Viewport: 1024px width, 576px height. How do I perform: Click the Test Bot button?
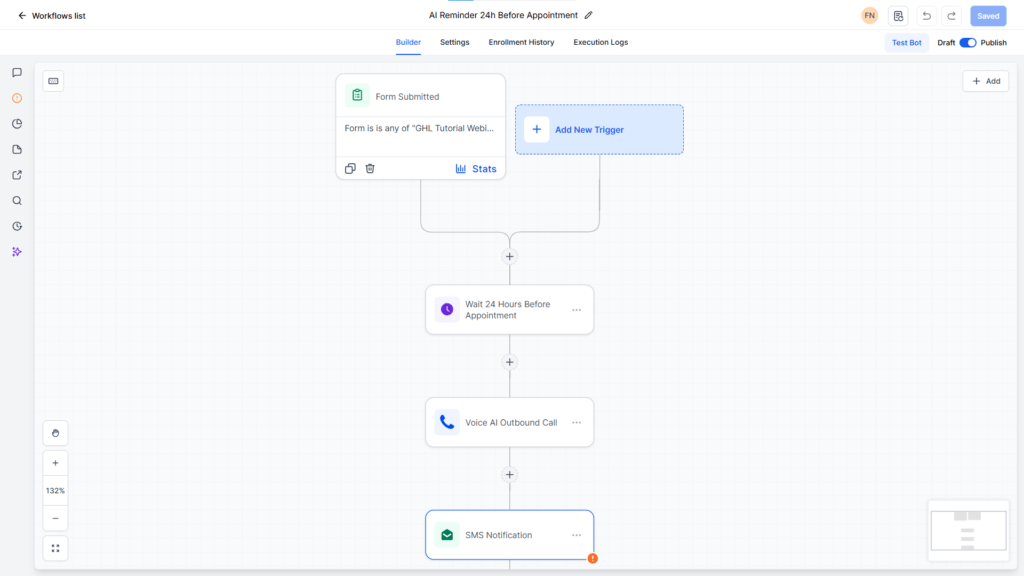pyautogui.click(x=906, y=42)
